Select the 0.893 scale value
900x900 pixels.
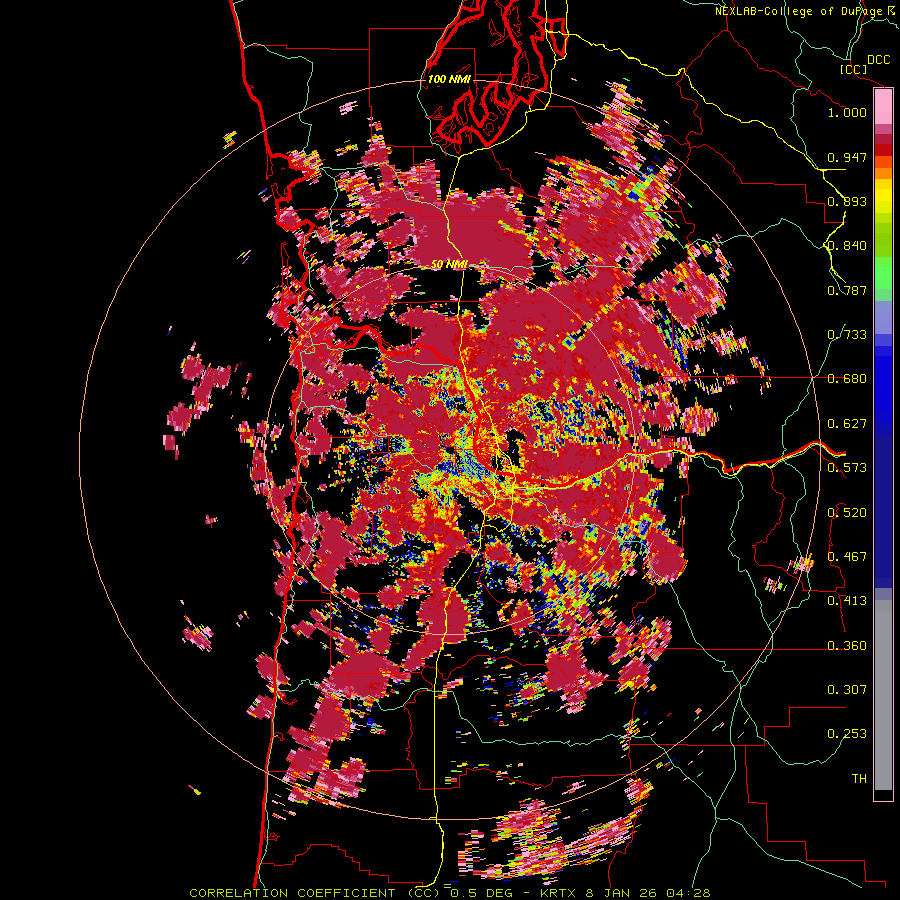(847, 201)
